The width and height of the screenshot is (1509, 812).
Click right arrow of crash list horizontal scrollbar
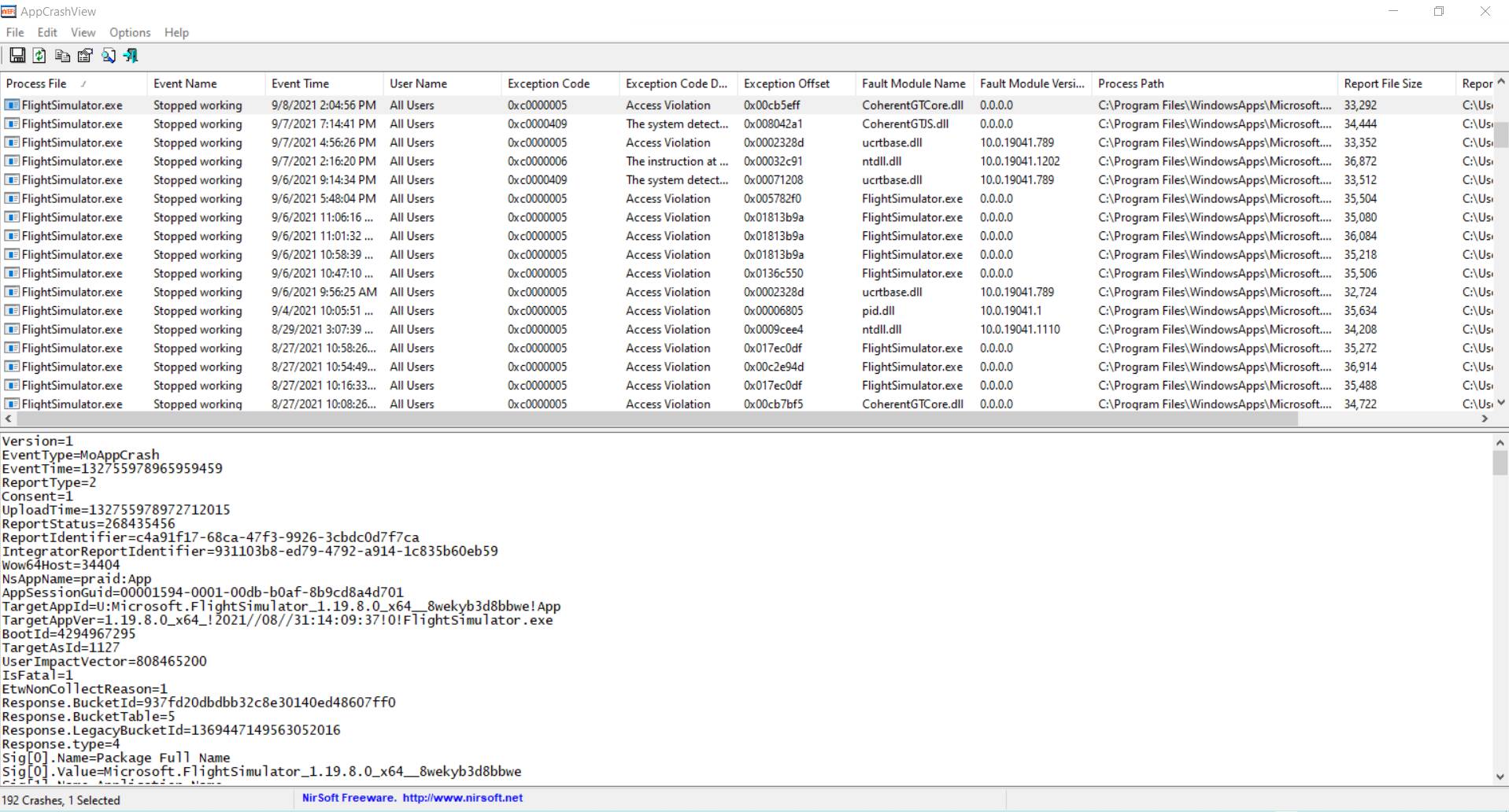pyautogui.click(x=1485, y=419)
